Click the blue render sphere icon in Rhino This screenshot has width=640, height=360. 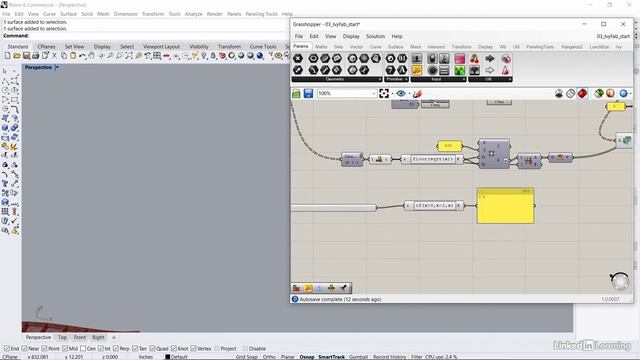pyautogui.click(x=260, y=56)
